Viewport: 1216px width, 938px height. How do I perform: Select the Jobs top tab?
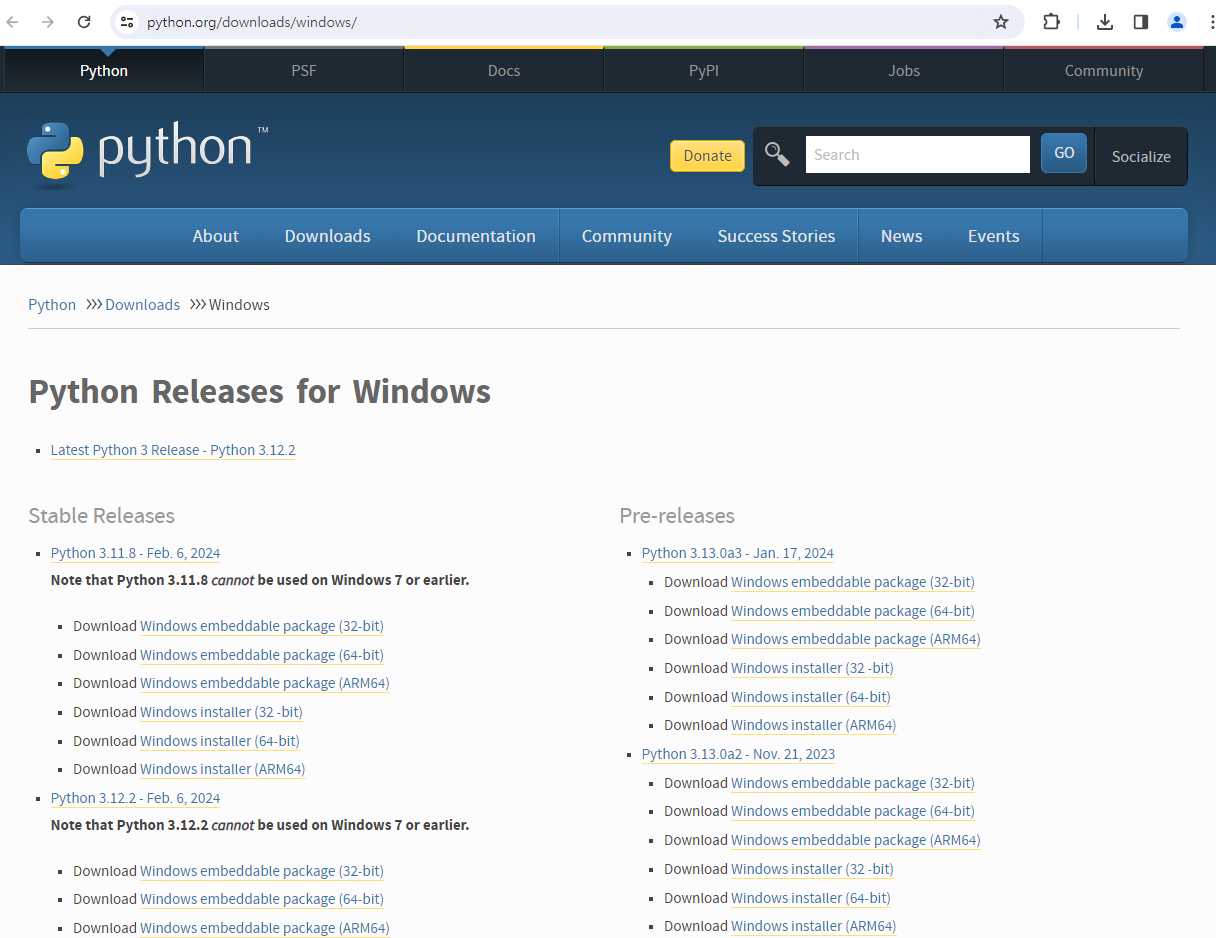coord(904,71)
